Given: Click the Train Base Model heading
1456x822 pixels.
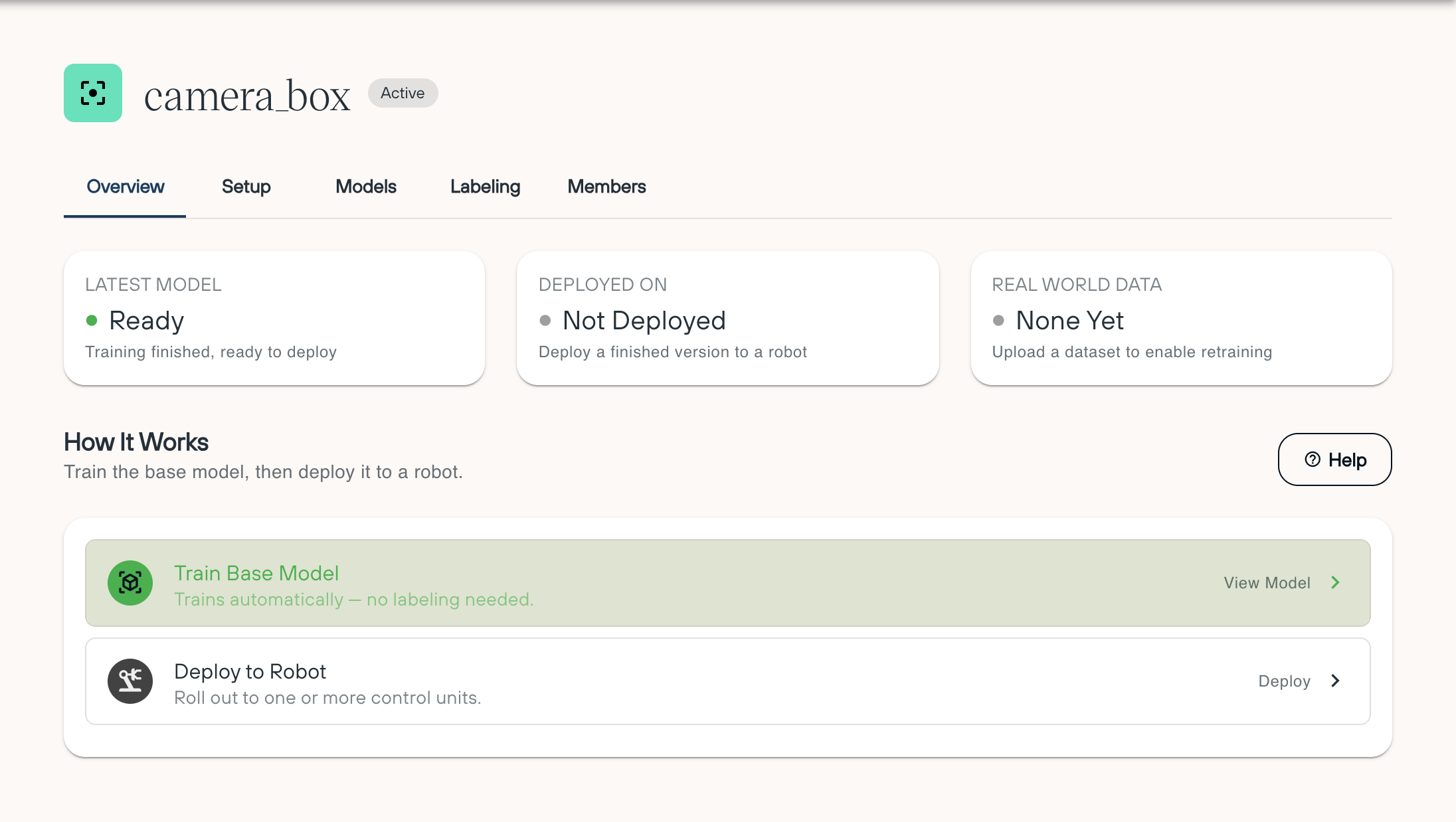Looking at the screenshot, I should pyautogui.click(x=256, y=573).
